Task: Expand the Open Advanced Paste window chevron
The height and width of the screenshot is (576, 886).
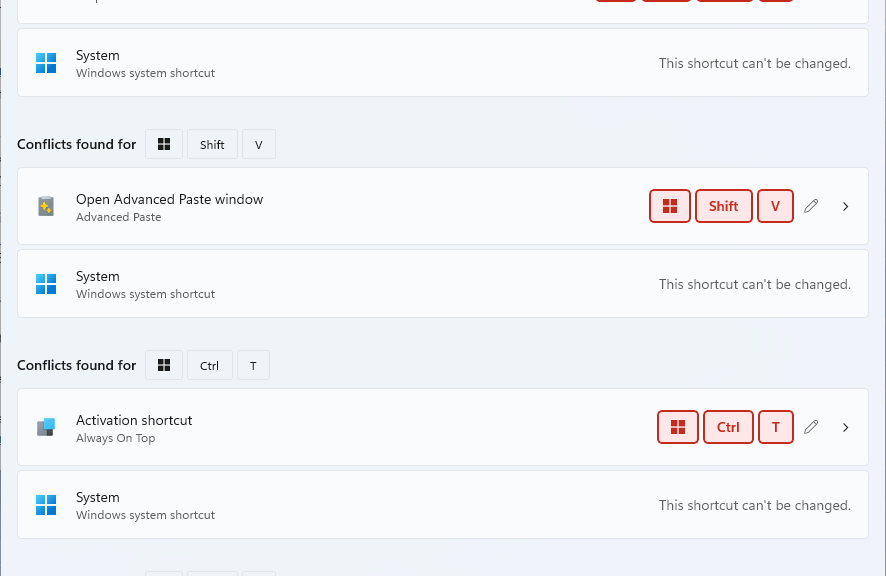Action: pos(845,206)
